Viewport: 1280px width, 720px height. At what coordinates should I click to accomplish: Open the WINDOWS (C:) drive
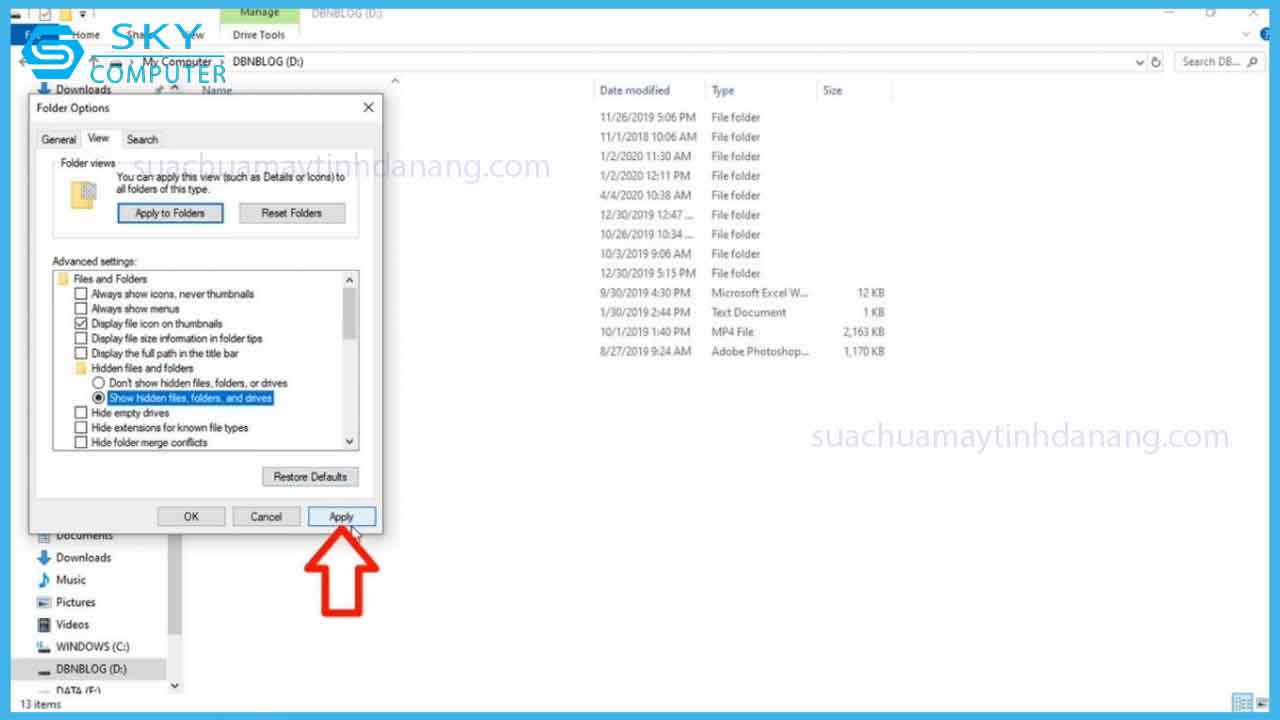(91, 646)
